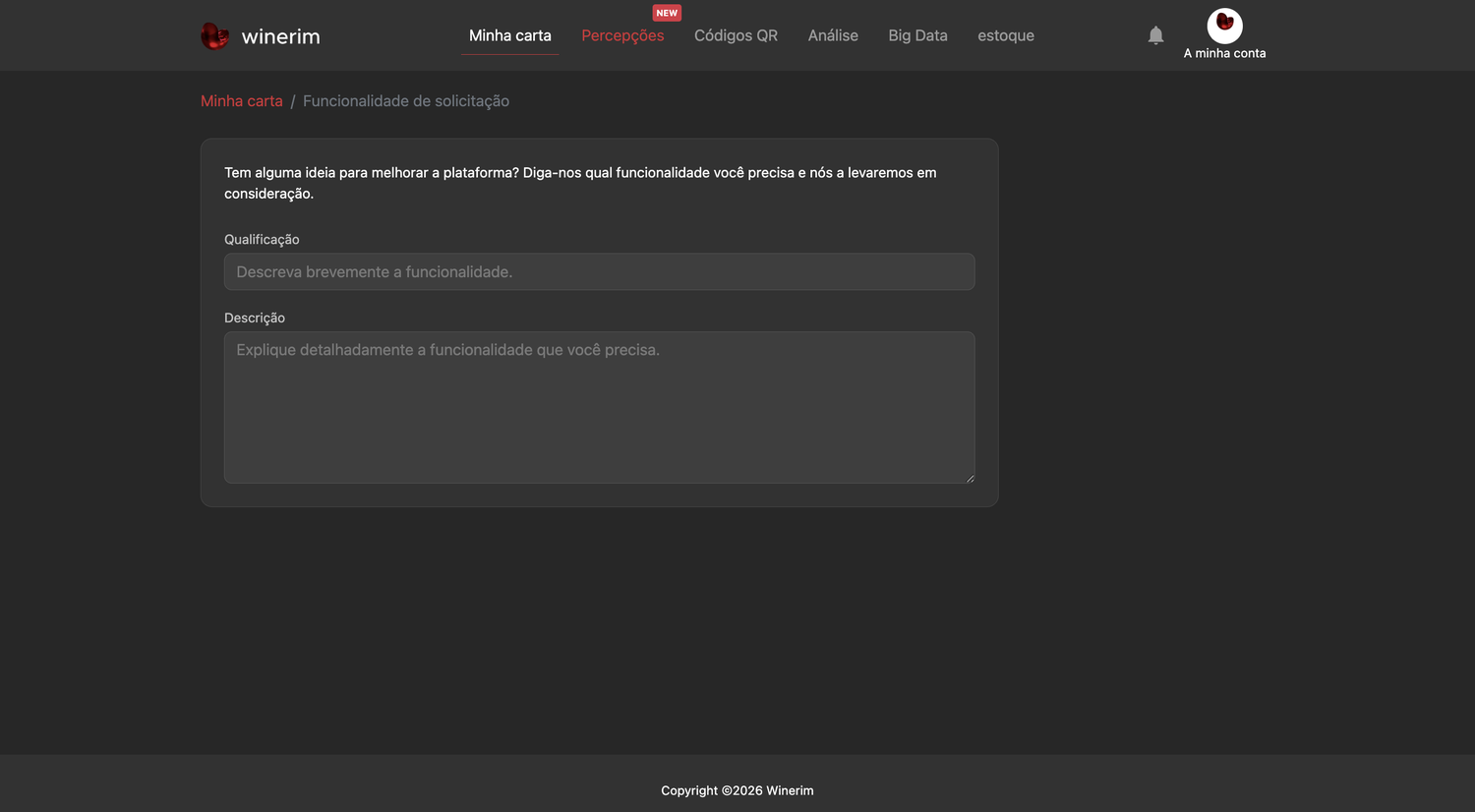The height and width of the screenshot is (812, 1475).
Task: Click the intro text starting 'Tem alguma ideia'
Action: [580, 183]
